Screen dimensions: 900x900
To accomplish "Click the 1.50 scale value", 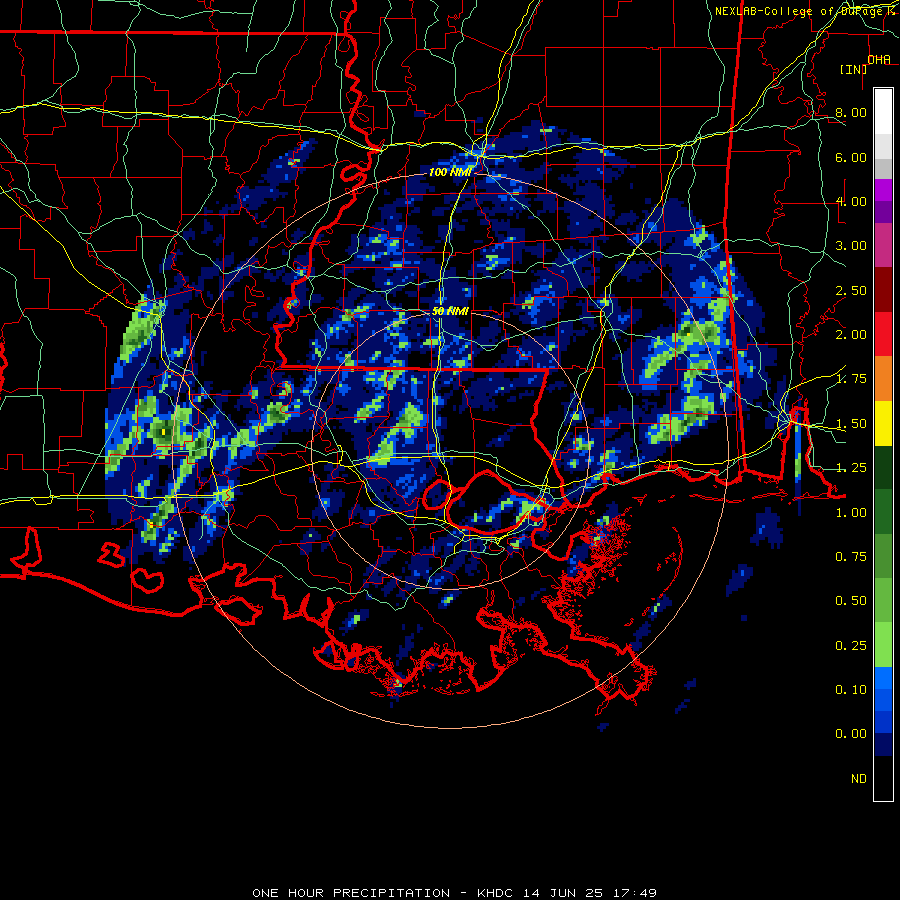I will click(x=851, y=424).
